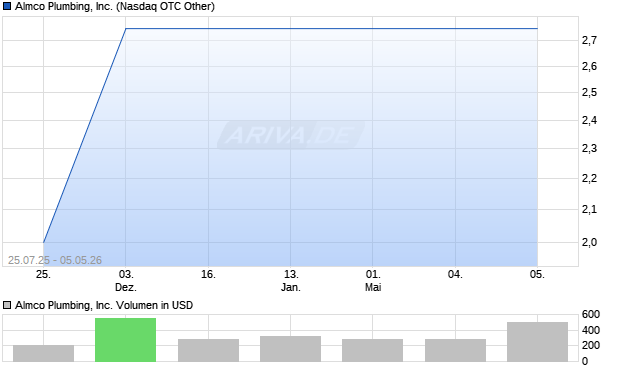Screen dimensions: 620x371
Task: Click the x-axis label '13. Jan.'
Action: click(x=291, y=281)
